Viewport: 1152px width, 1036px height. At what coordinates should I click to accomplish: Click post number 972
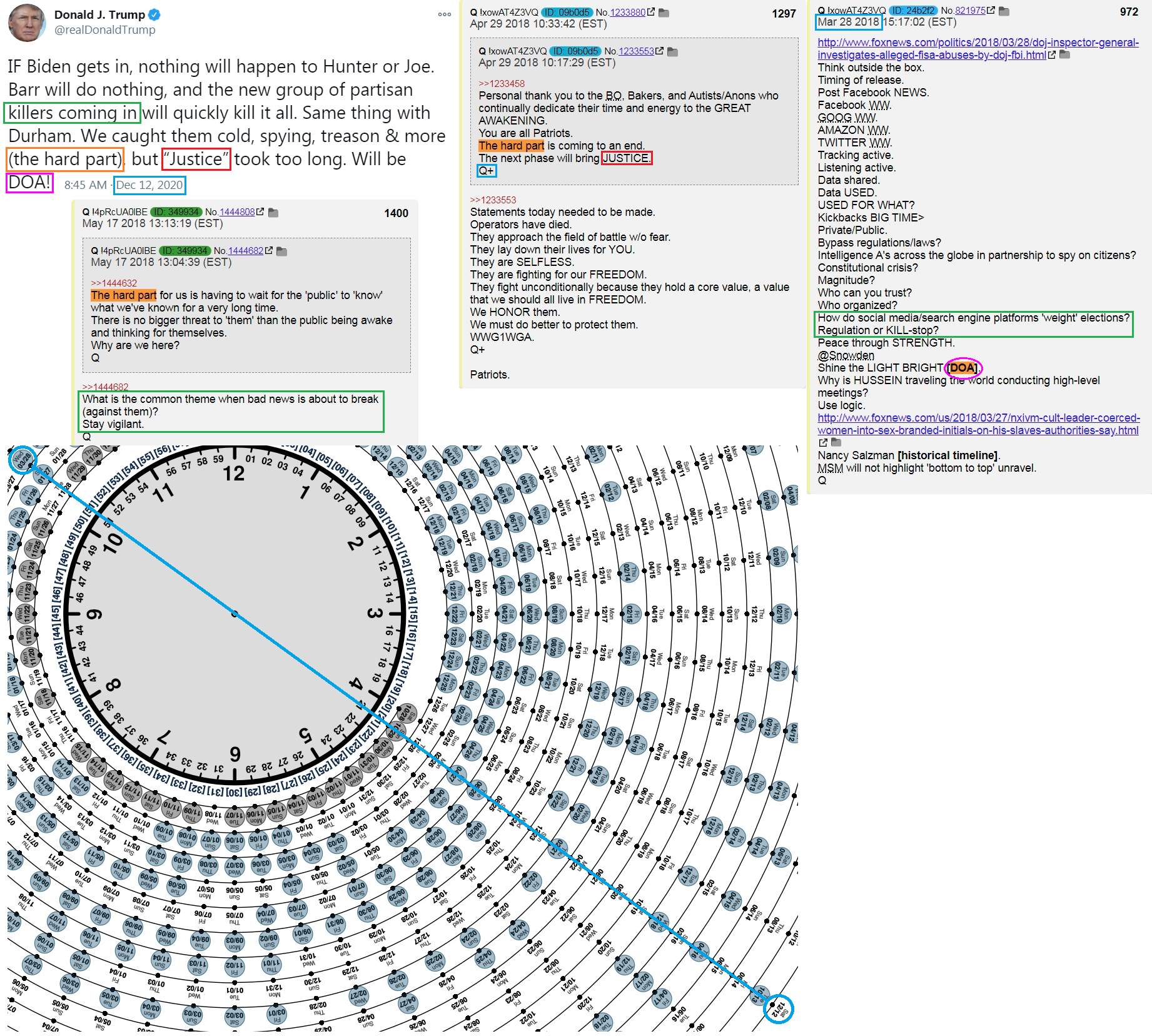(x=1129, y=12)
